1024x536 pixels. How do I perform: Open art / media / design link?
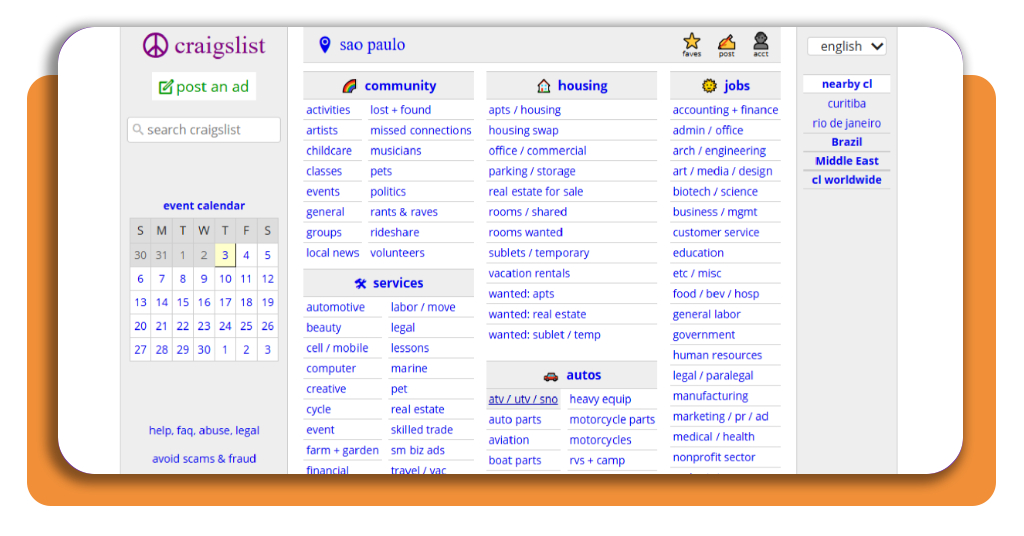pyautogui.click(x=722, y=171)
